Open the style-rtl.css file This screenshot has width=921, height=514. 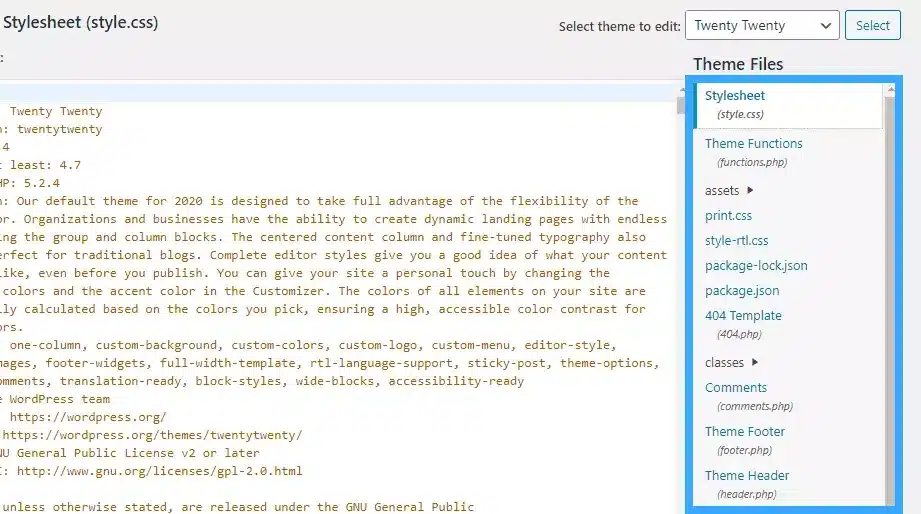(x=736, y=241)
